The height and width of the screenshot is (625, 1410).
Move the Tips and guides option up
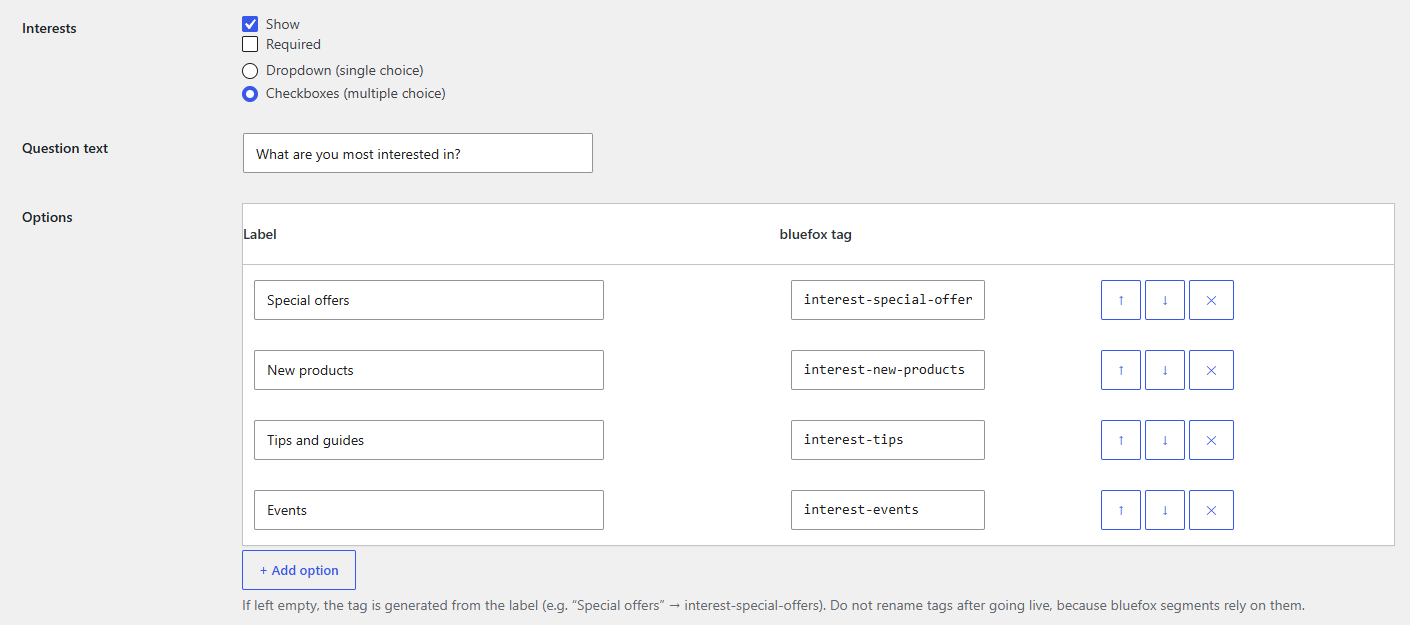(x=1121, y=440)
